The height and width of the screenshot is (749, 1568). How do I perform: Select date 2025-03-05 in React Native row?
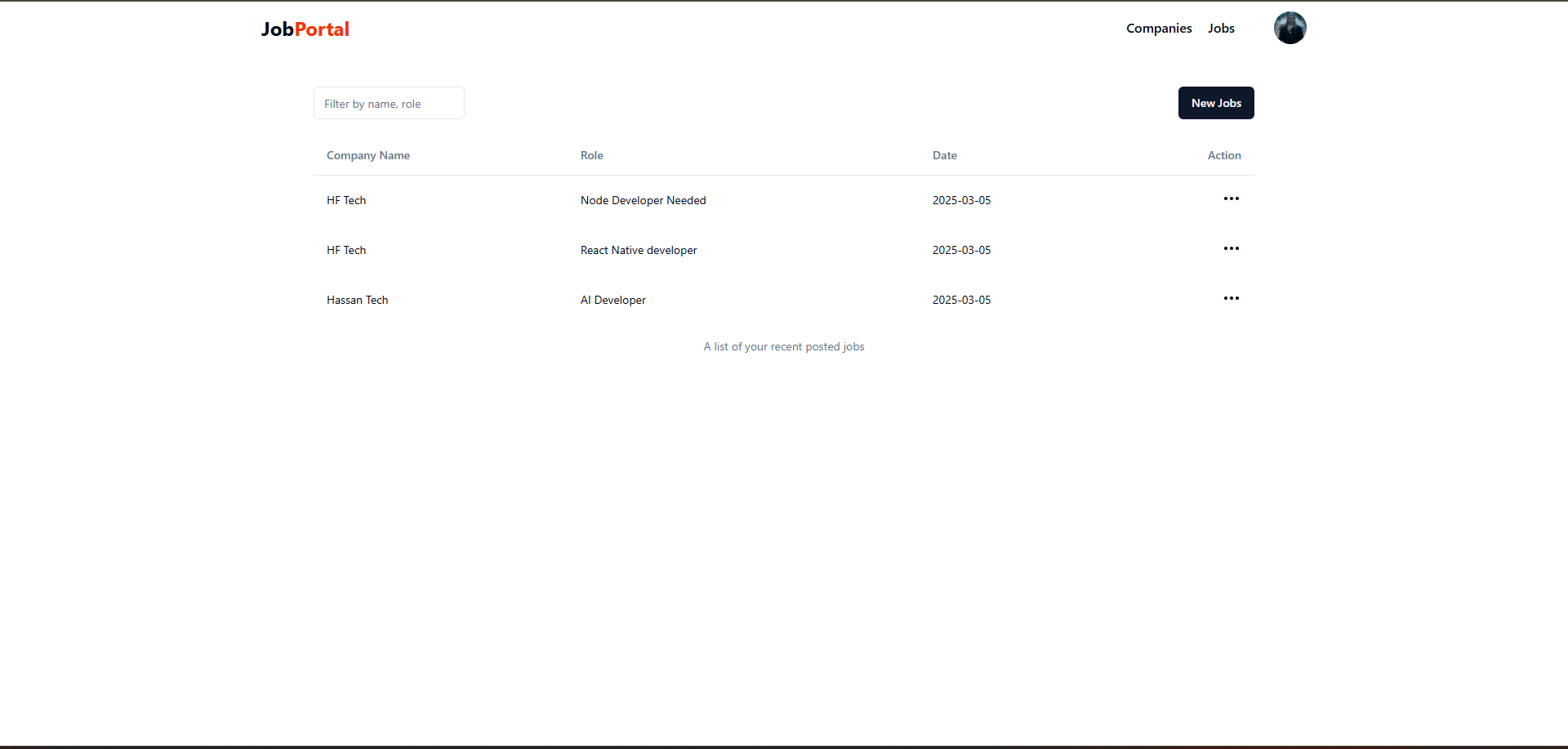[962, 250]
